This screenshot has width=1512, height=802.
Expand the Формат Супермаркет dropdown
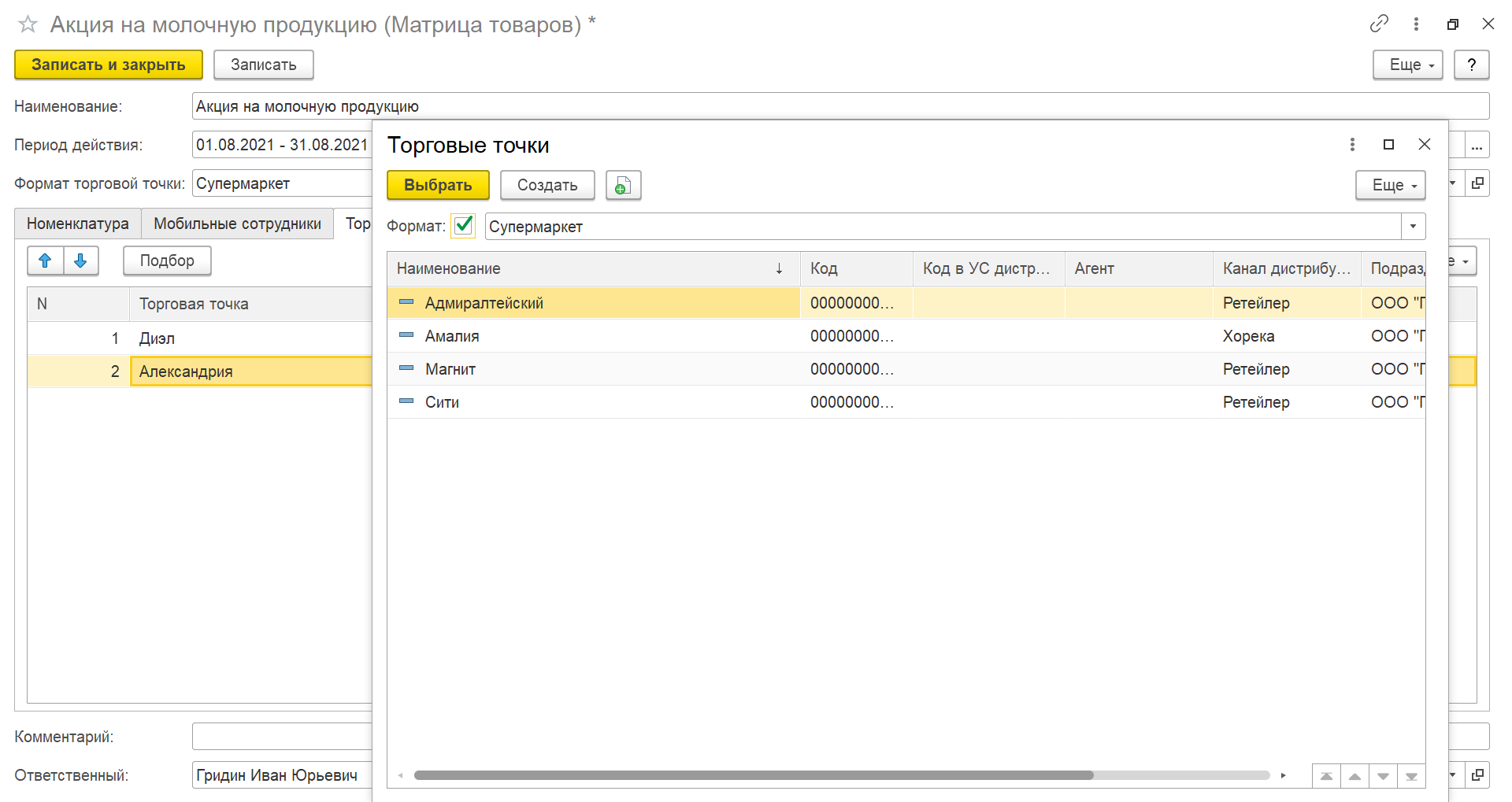1413,226
